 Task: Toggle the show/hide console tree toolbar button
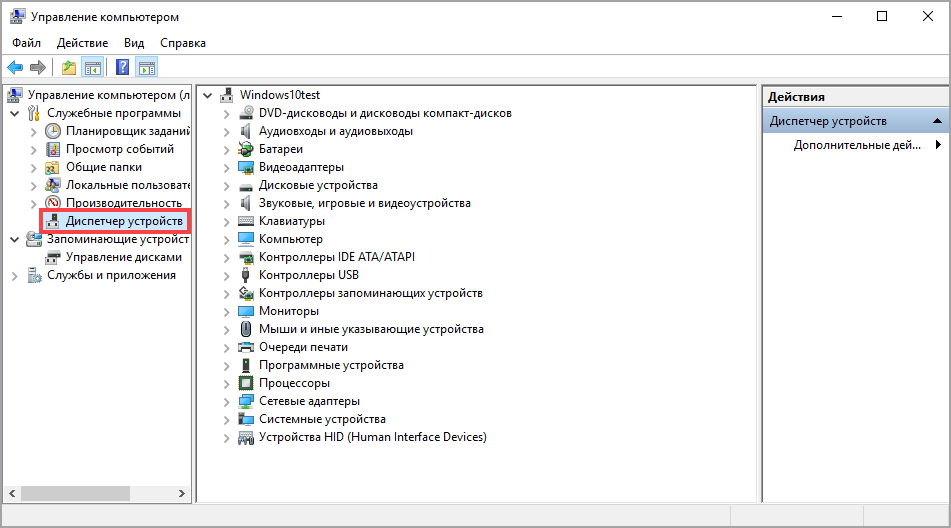coord(92,68)
